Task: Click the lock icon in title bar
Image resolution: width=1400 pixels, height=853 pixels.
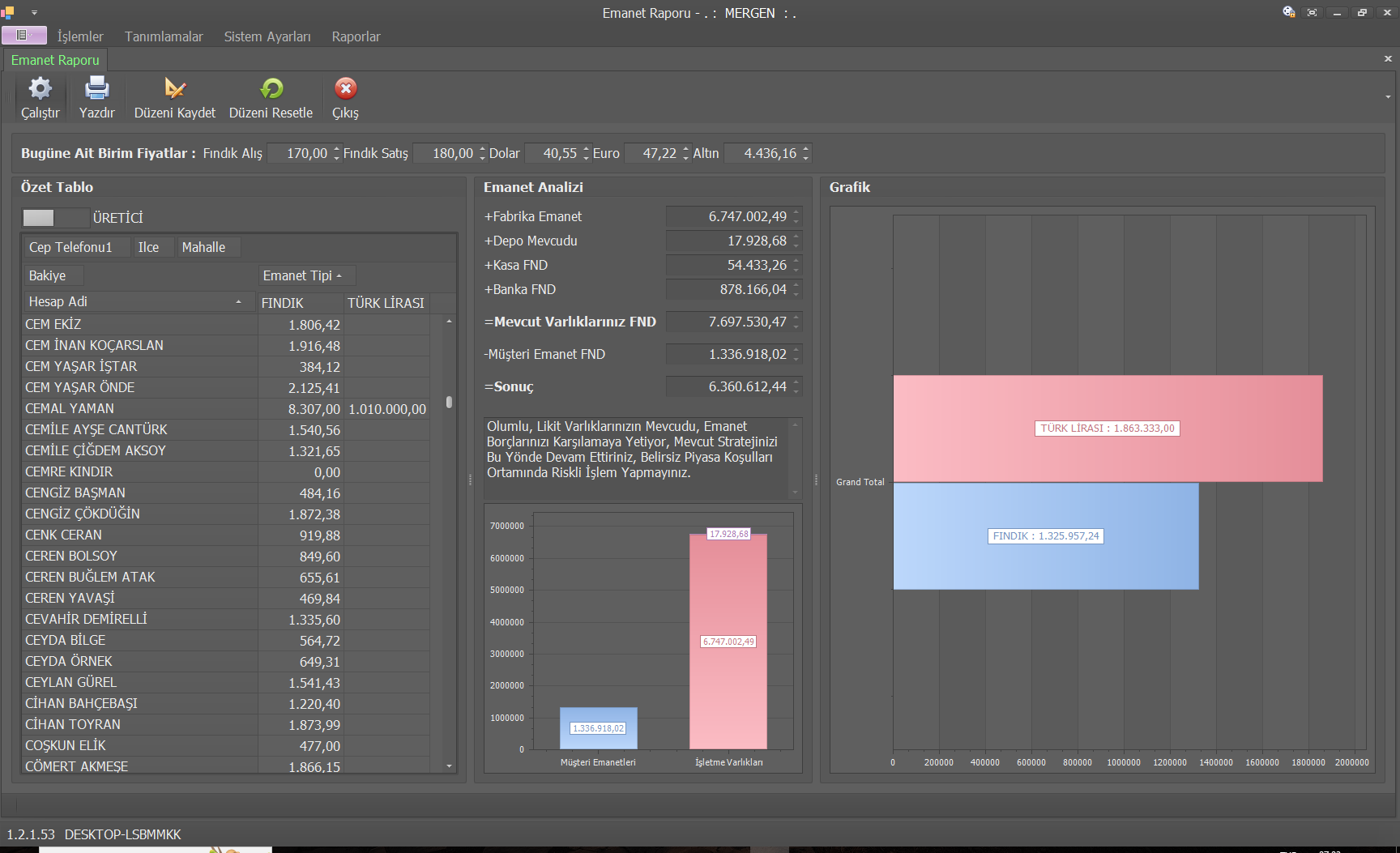Action: coord(1288,12)
